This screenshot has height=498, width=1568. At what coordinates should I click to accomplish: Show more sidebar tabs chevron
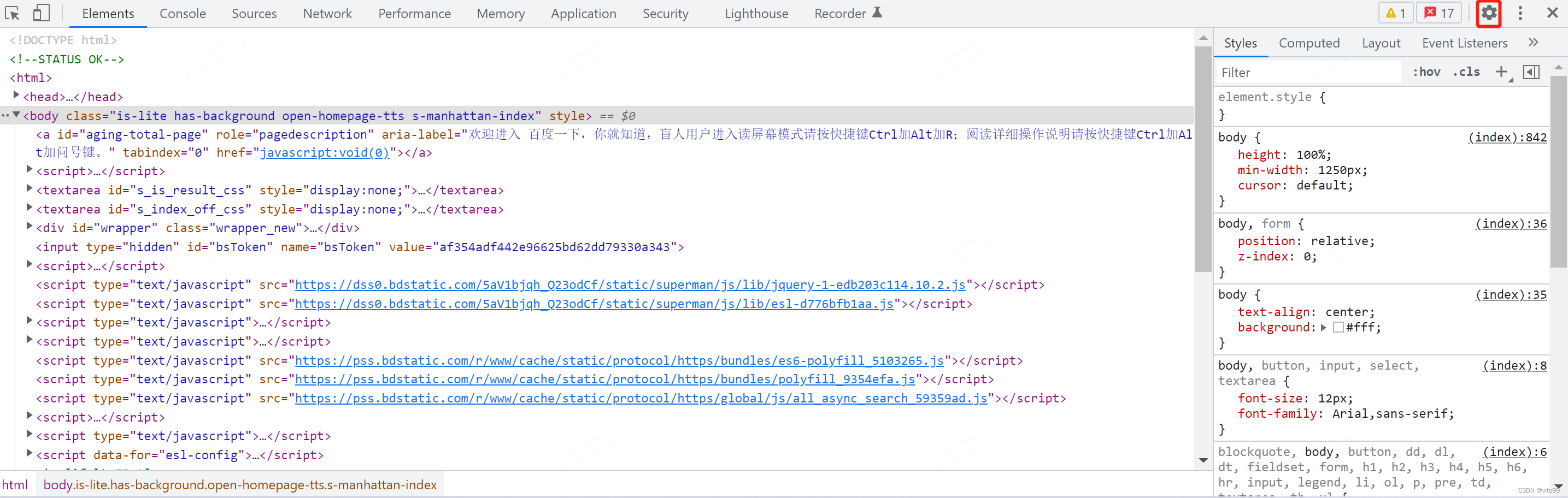tap(1534, 42)
